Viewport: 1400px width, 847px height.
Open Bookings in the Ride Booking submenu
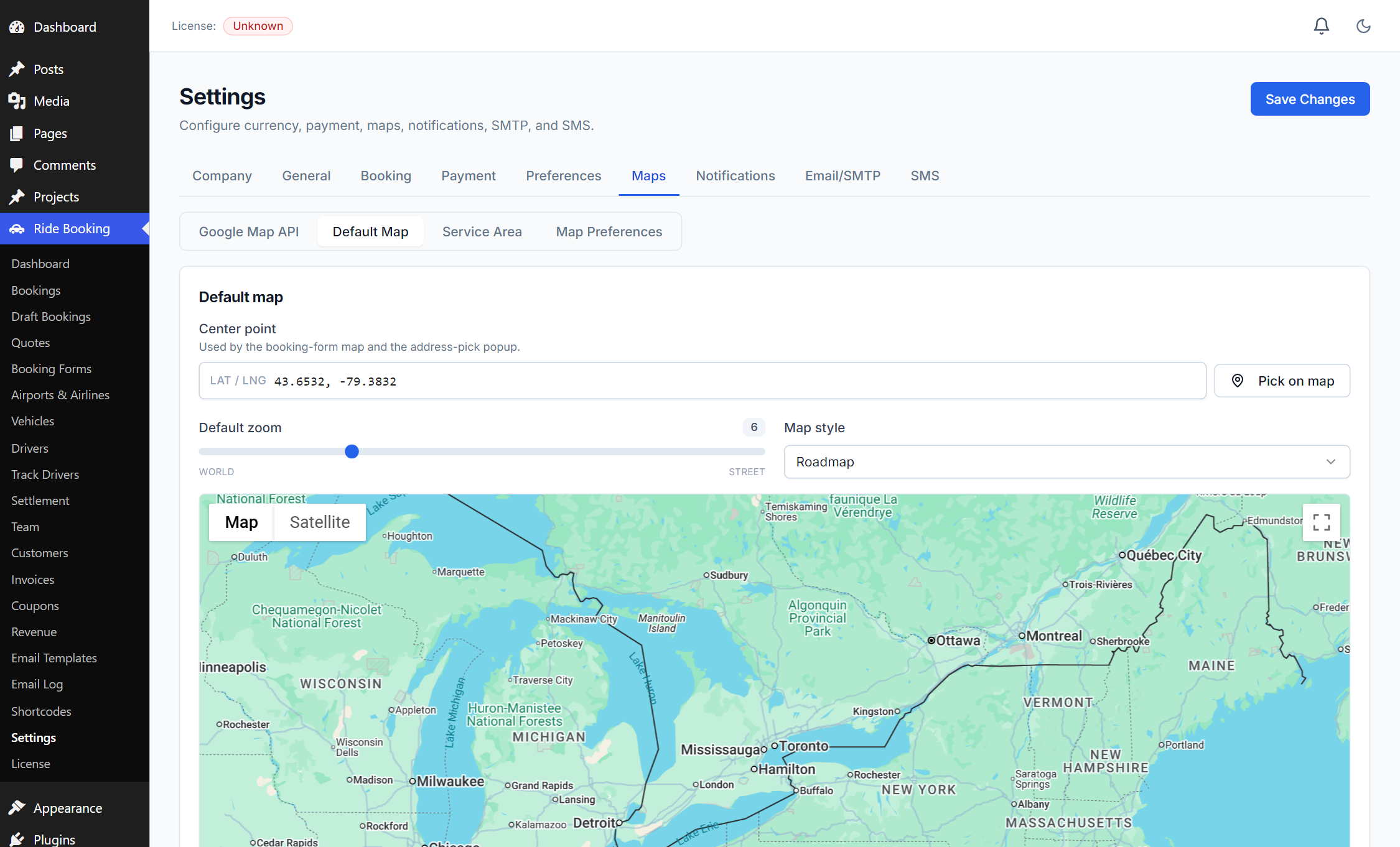click(x=35, y=290)
